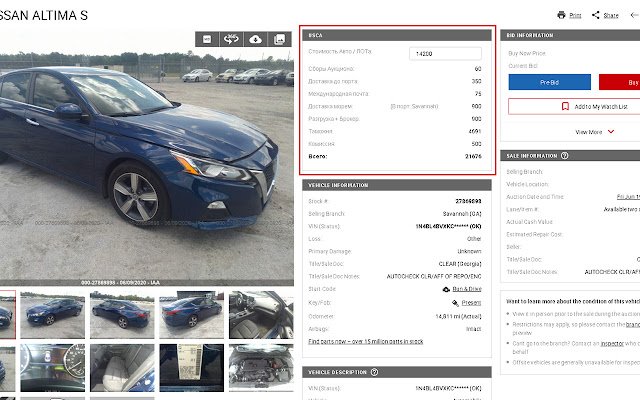The height and width of the screenshot is (400, 640).
Task: Add vehicle to My Watch List
Action: point(574,107)
